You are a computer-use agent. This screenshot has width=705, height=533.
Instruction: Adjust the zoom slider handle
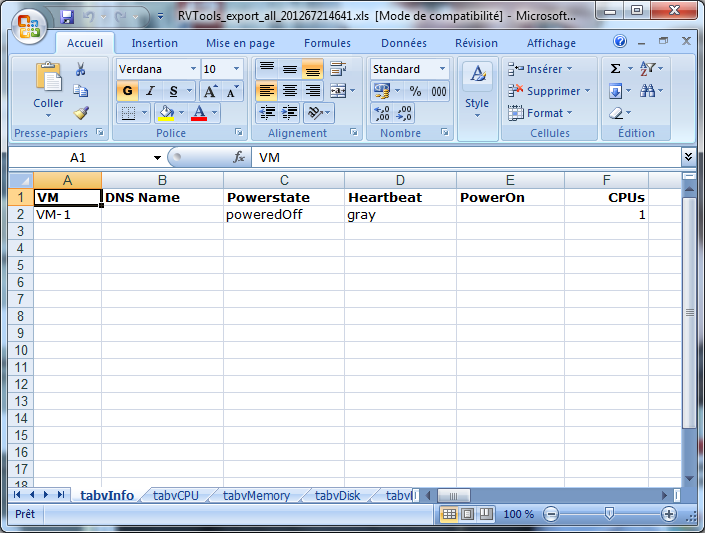(609, 513)
